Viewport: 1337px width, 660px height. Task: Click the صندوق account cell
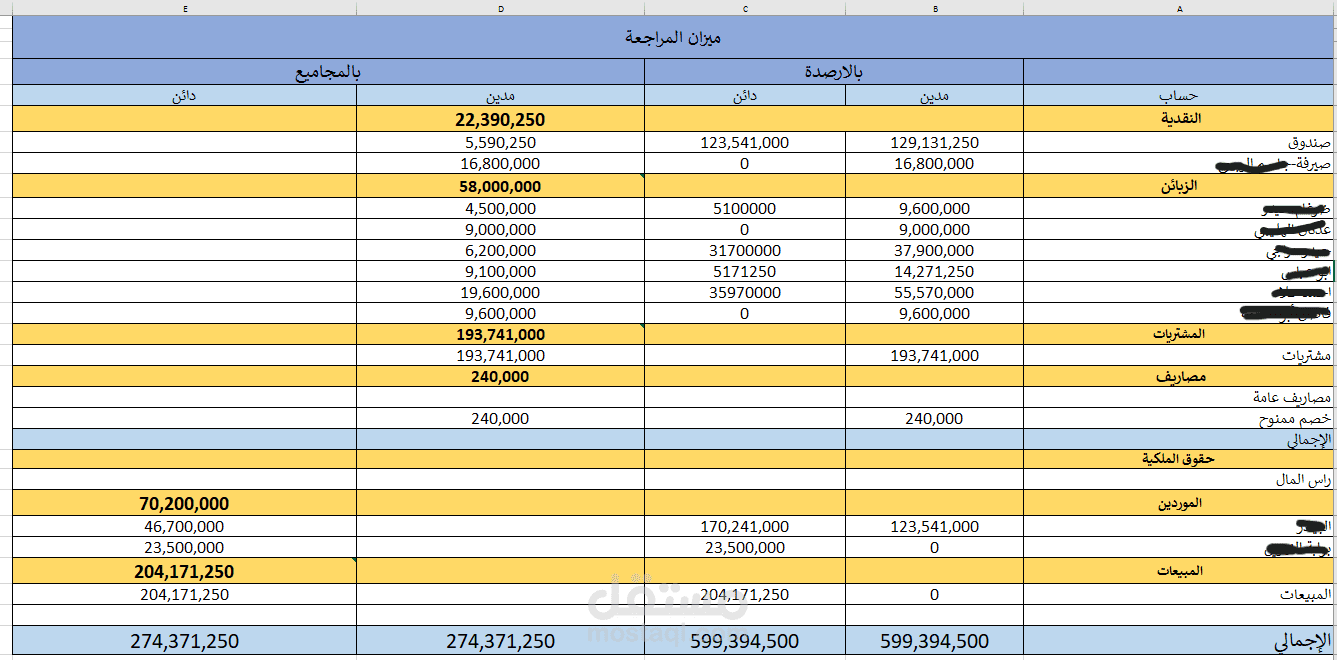click(x=1180, y=143)
